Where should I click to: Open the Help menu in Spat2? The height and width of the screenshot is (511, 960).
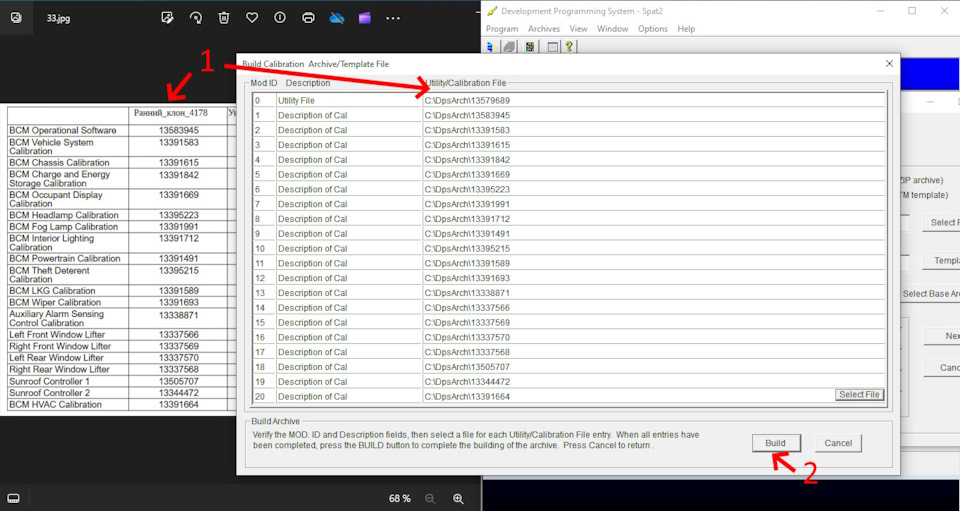pos(686,29)
